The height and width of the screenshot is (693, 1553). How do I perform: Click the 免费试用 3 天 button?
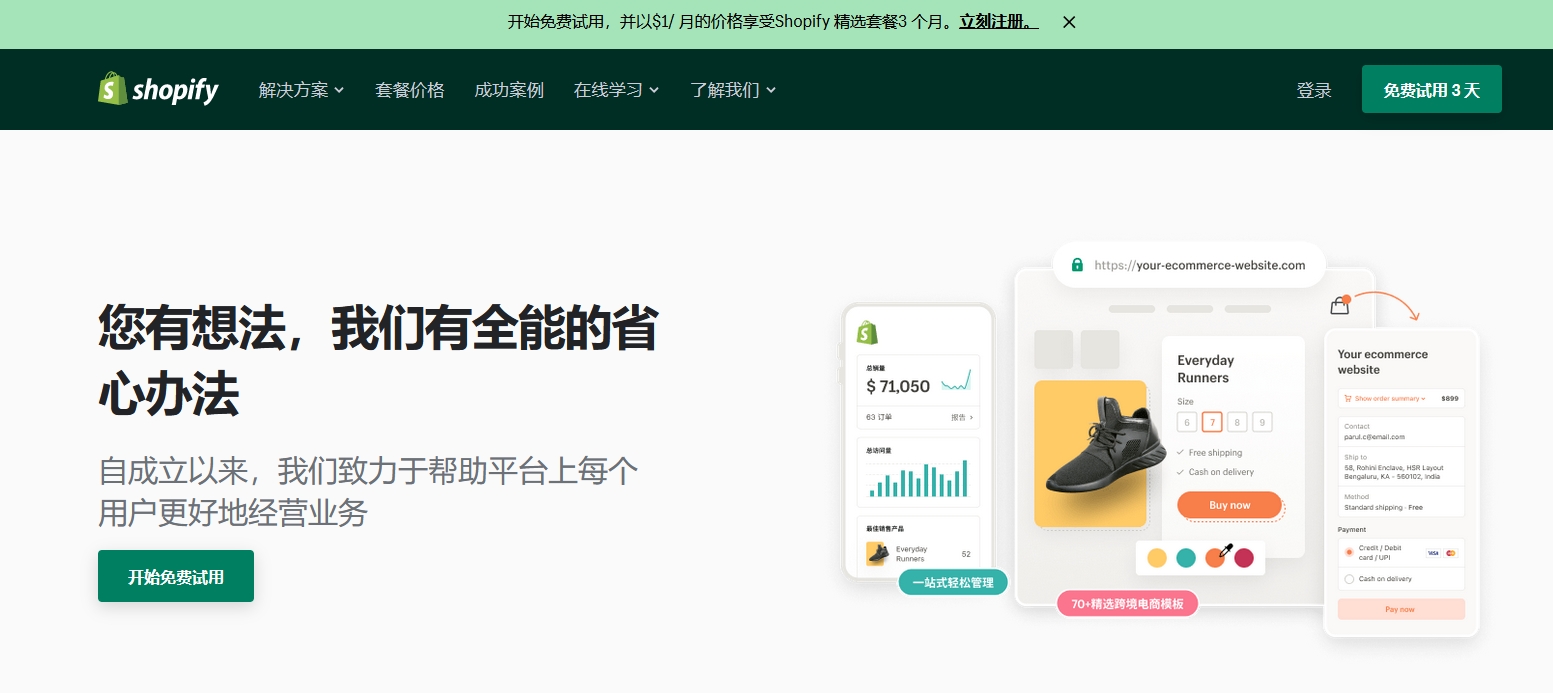[1432, 89]
